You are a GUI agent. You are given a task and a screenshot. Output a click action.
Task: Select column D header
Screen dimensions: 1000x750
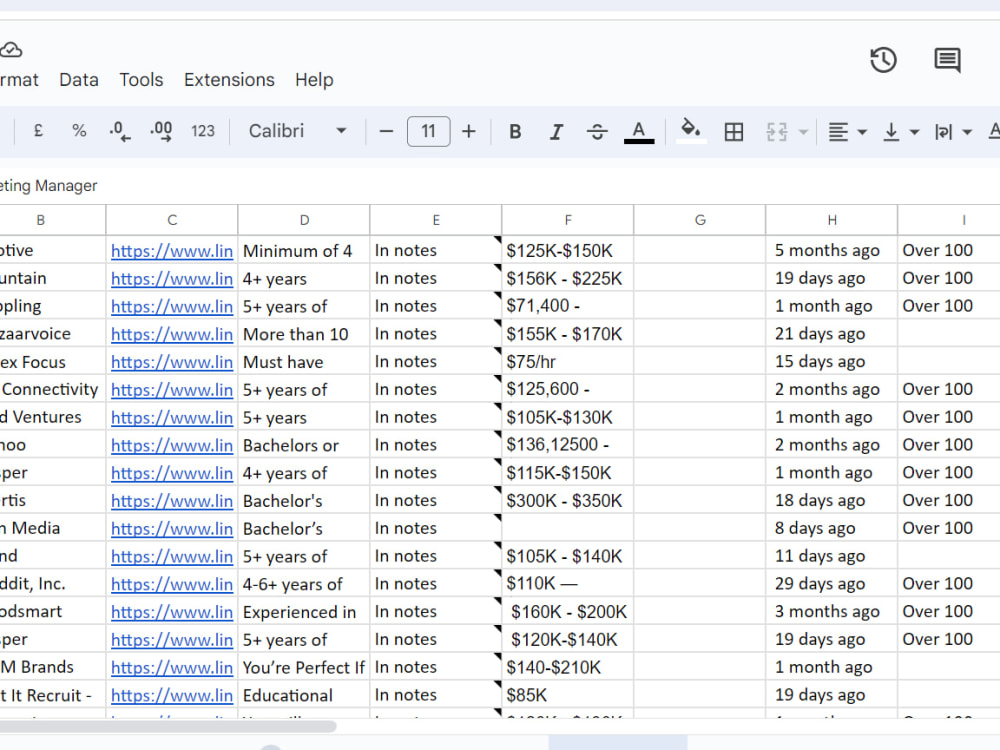tap(304, 220)
